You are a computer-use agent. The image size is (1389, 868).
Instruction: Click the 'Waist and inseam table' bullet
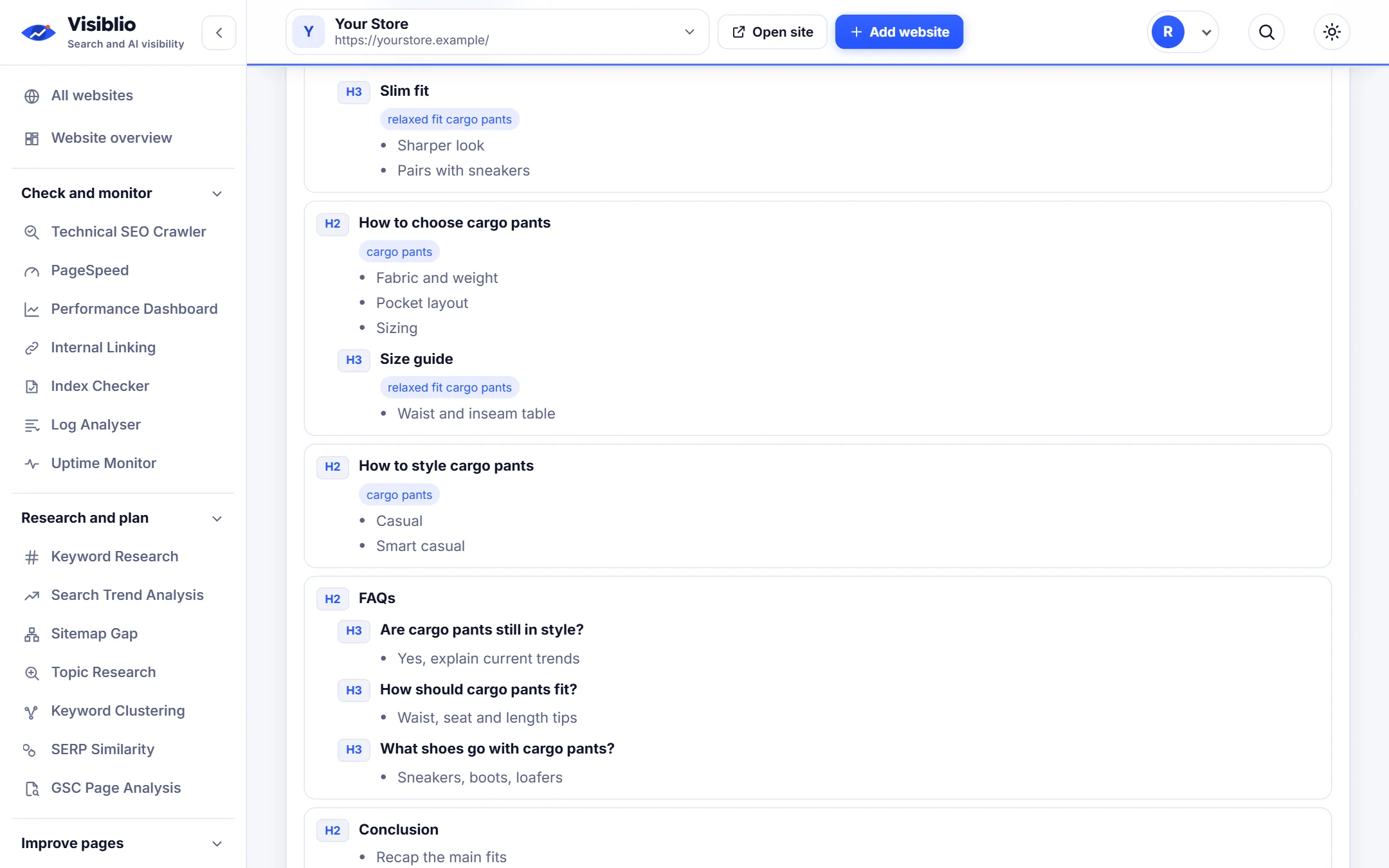pyautogui.click(x=476, y=414)
